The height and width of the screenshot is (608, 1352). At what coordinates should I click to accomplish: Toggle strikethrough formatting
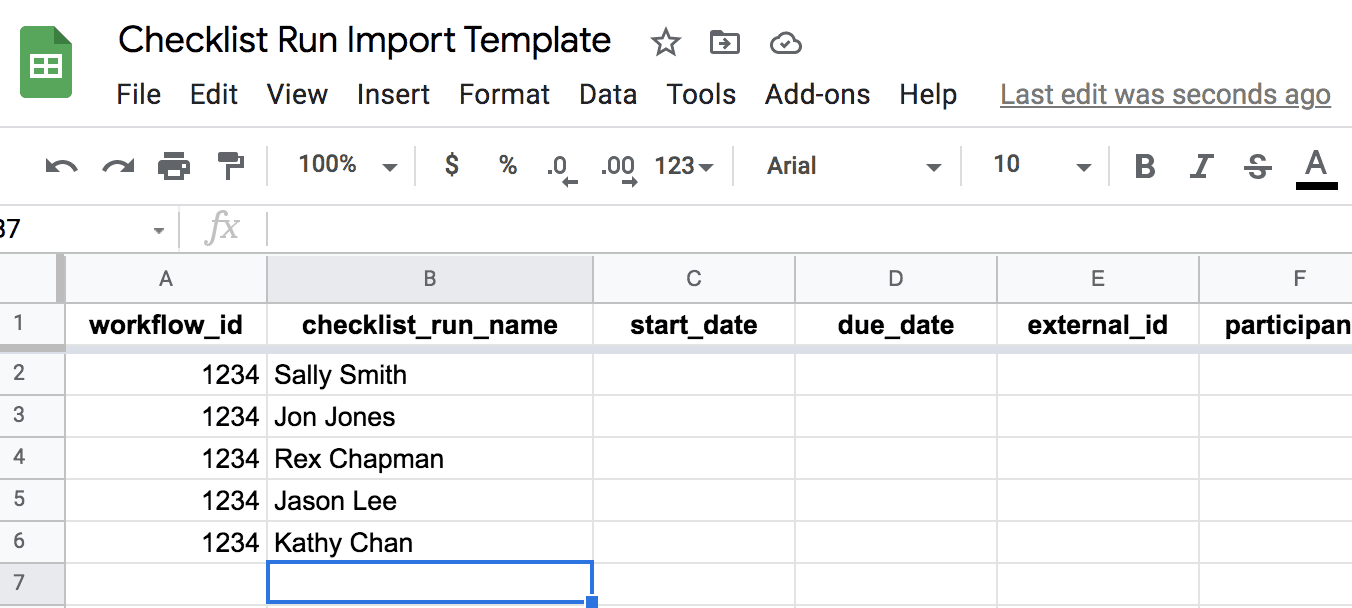[x=1258, y=166]
